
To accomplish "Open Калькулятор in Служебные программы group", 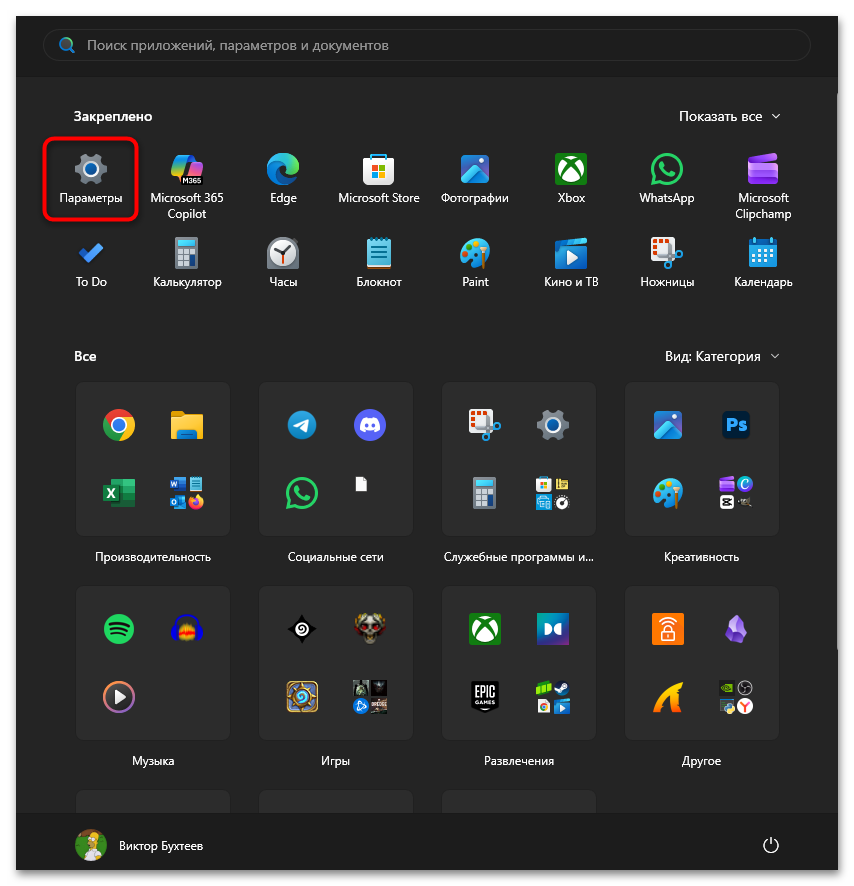I will click(485, 493).
